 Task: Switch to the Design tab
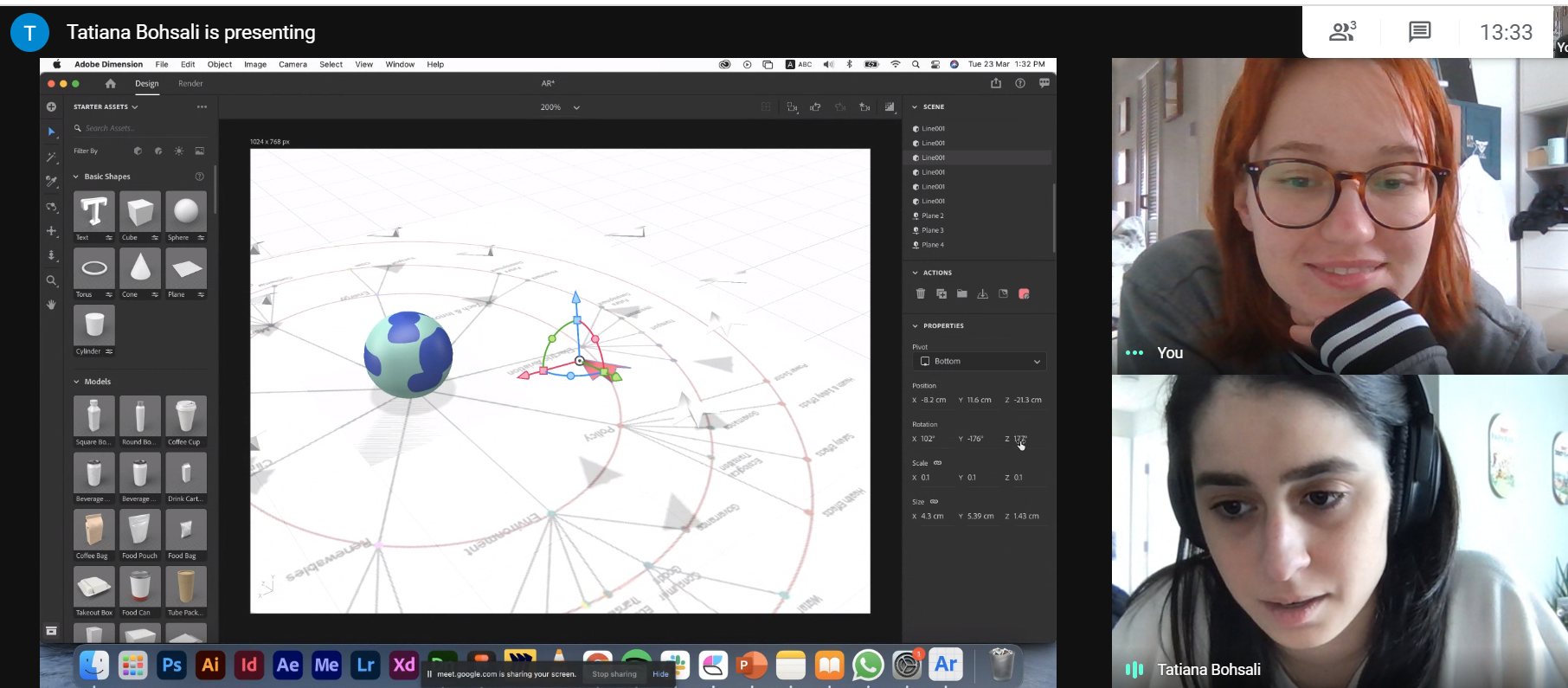(x=147, y=84)
